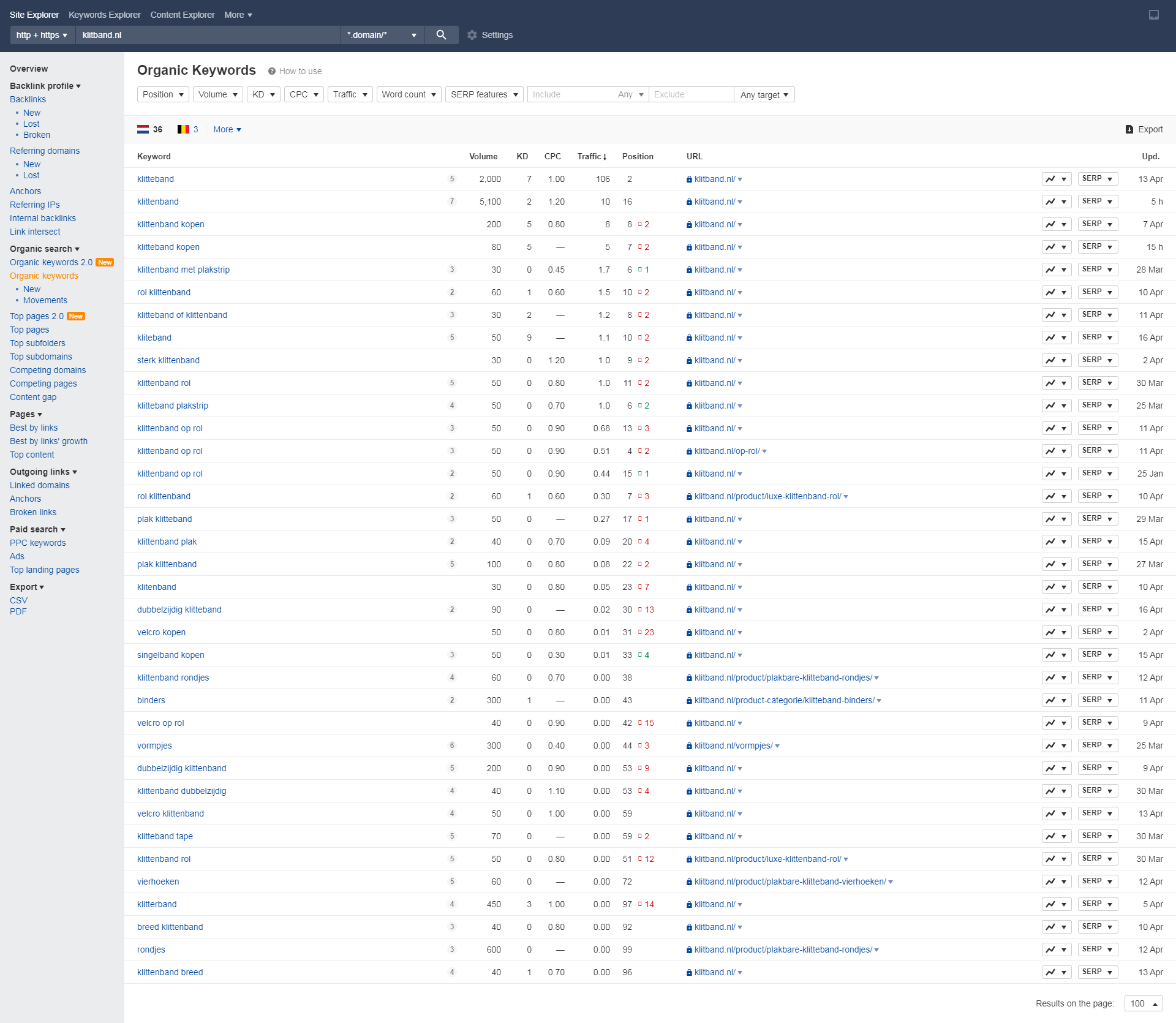The height and width of the screenshot is (1023, 1176).
Task: Open history chart for klitterband row
Action: tap(1057, 904)
